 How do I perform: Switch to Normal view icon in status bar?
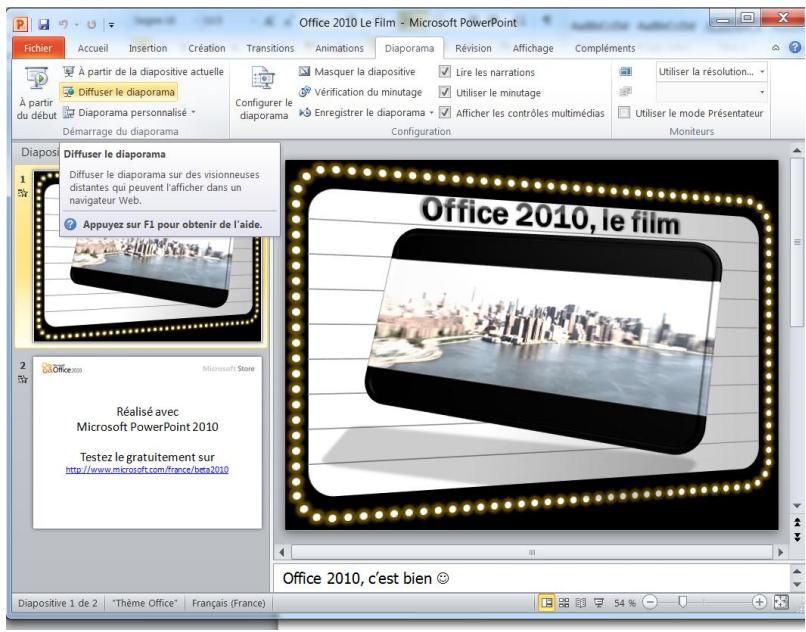[546, 603]
